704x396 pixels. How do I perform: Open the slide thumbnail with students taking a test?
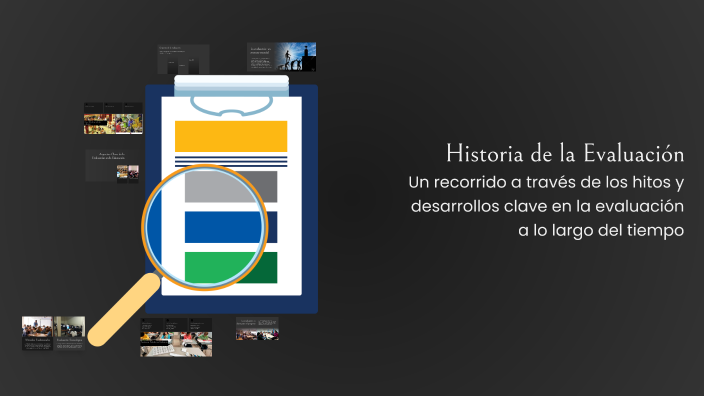pos(176,337)
